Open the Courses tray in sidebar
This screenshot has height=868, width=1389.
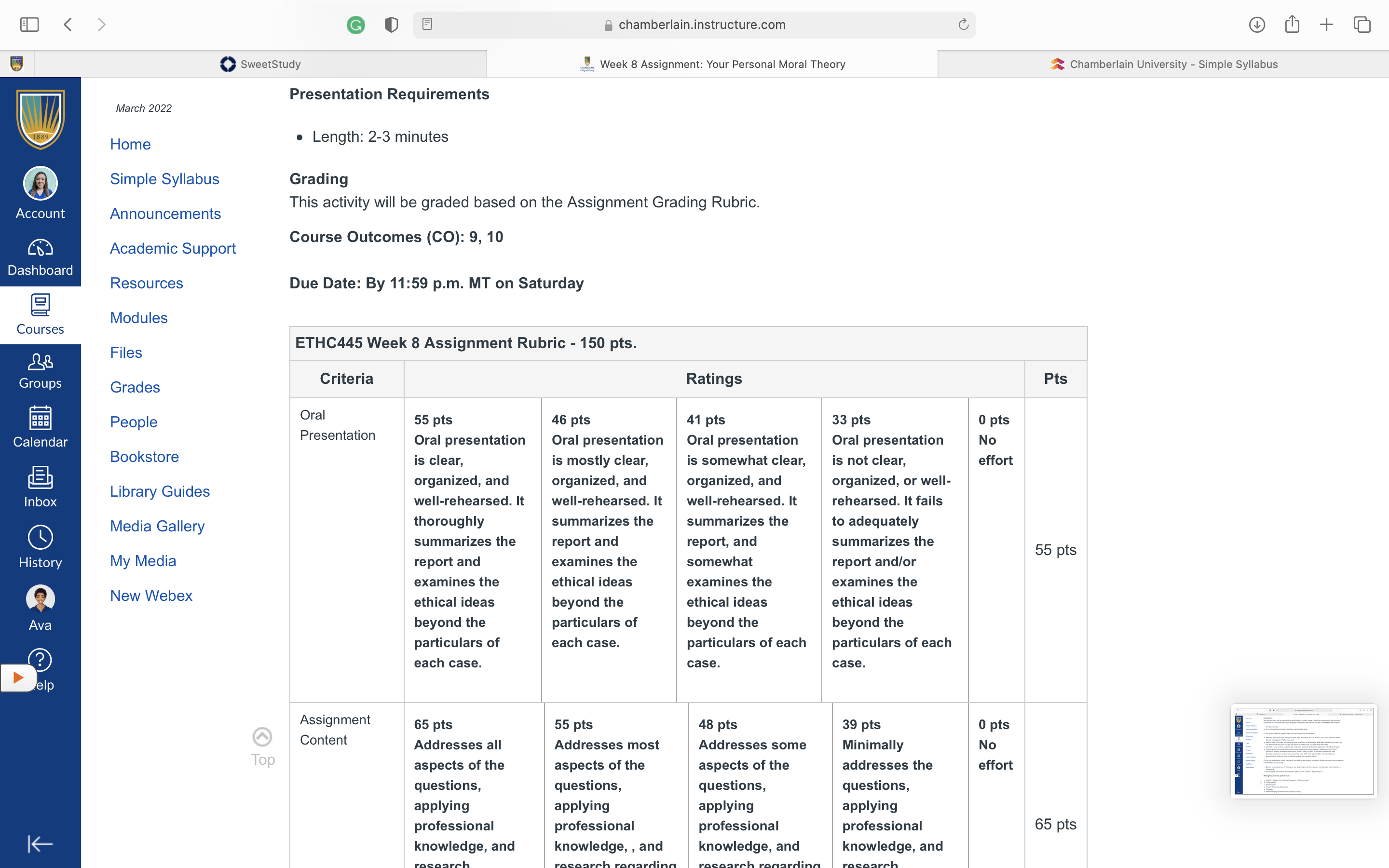[40, 315]
